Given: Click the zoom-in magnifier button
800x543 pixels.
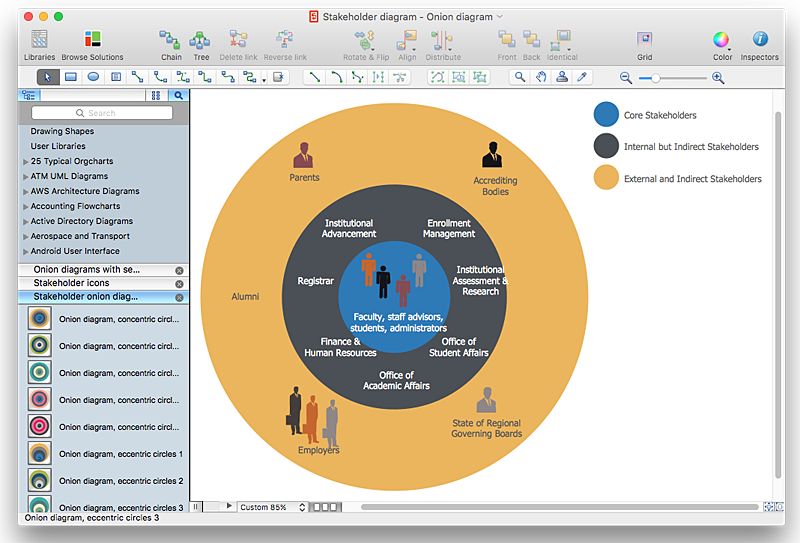Looking at the screenshot, I should tap(718, 77).
